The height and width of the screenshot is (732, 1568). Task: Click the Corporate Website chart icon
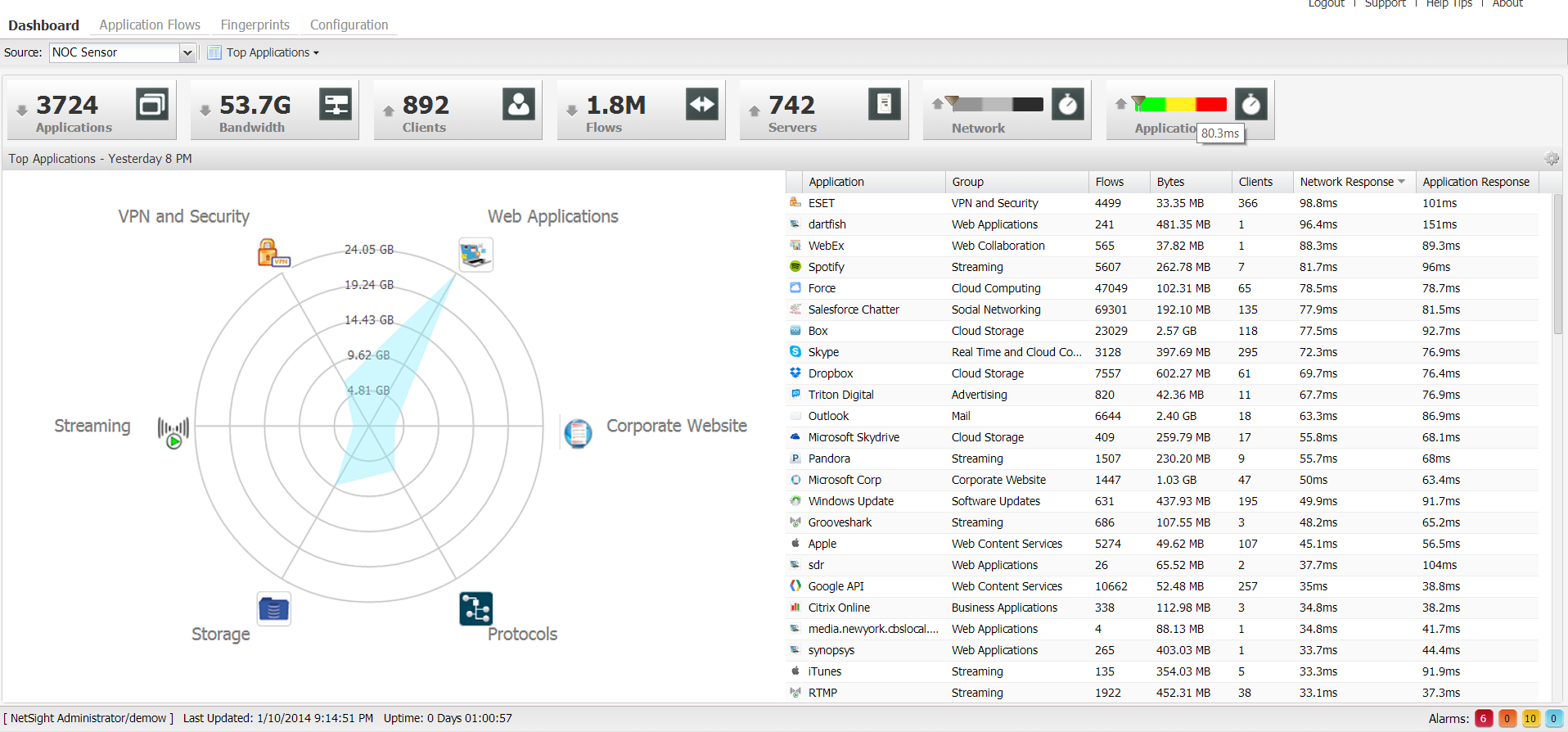click(578, 432)
